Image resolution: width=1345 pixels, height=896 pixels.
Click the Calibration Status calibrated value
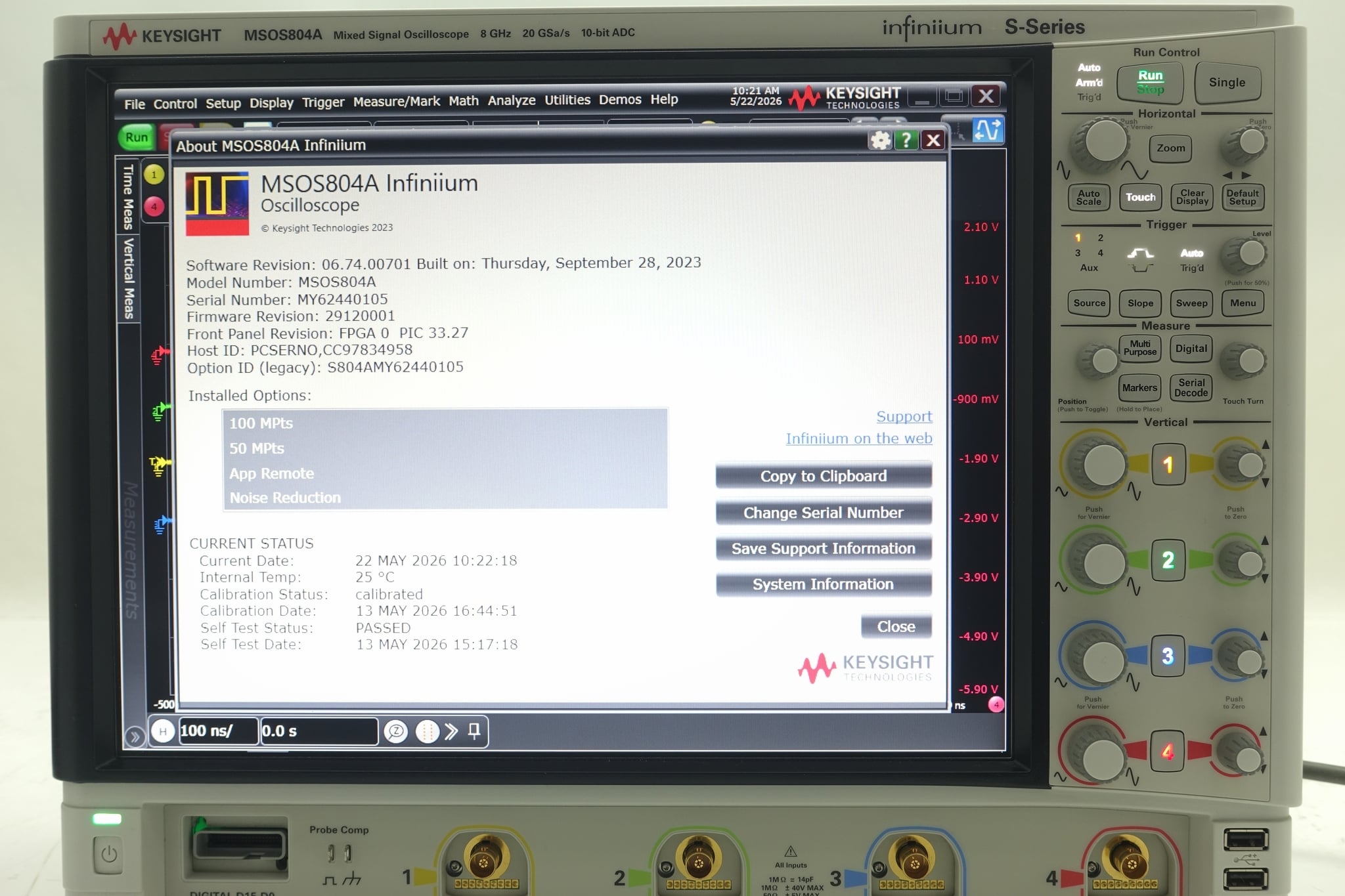tap(389, 594)
